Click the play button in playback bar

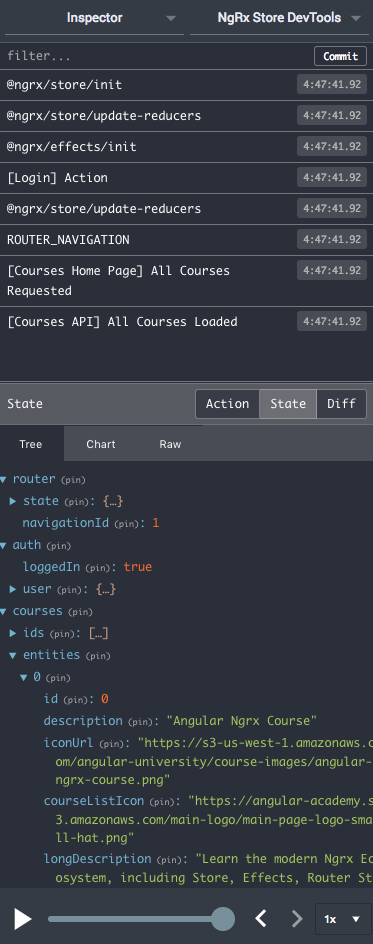click(x=23, y=919)
